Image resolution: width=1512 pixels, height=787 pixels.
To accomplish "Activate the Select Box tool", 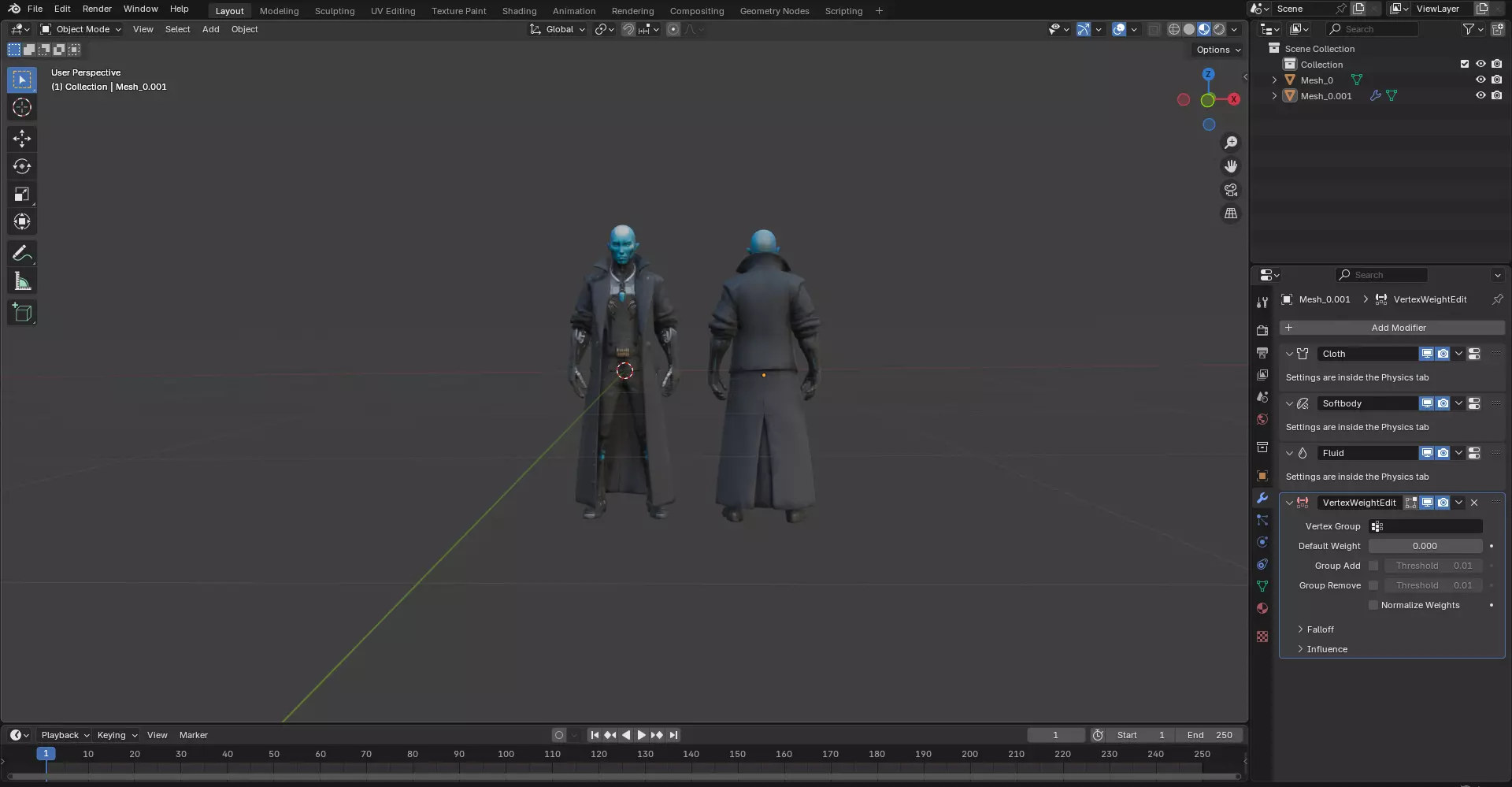I will [x=22, y=80].
